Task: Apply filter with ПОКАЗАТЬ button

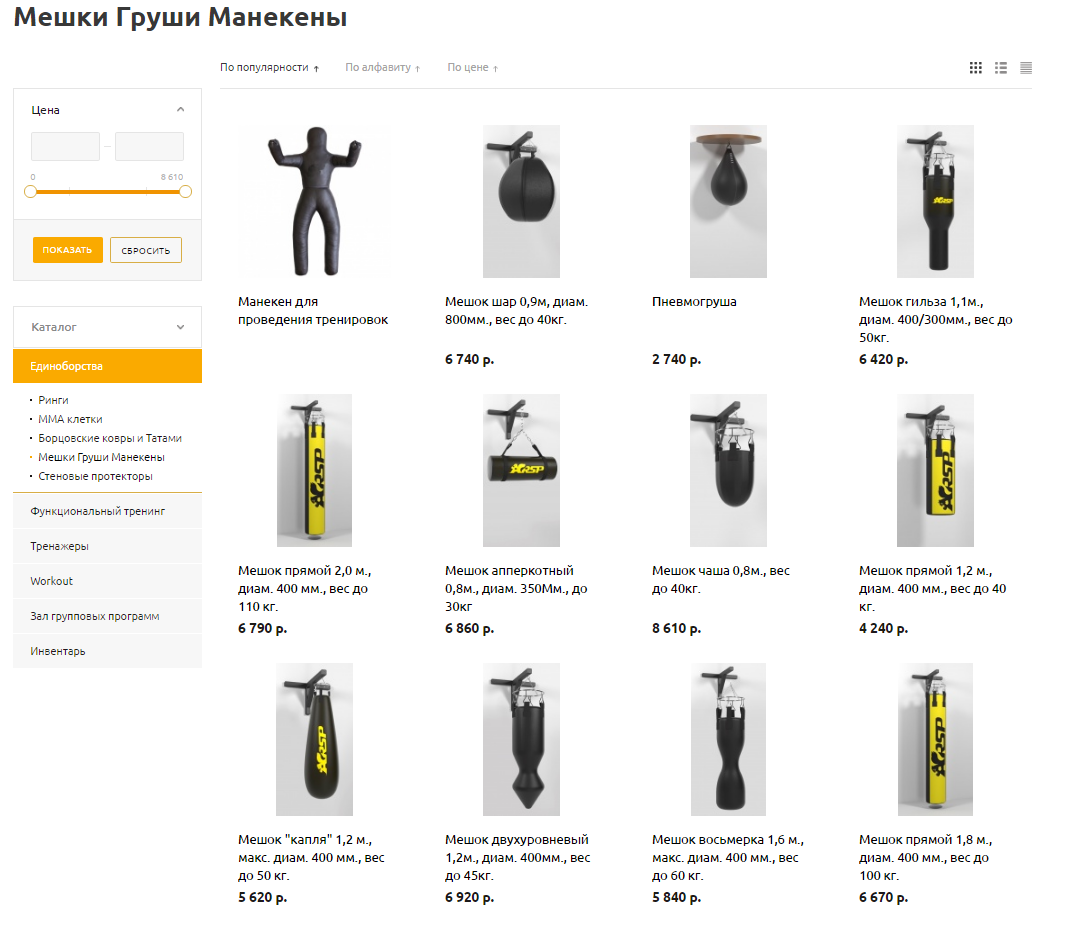Action: (67, 250)
